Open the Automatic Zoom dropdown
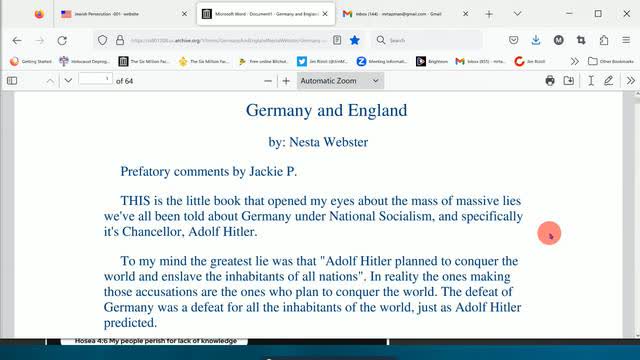Image resolution: width=640 pixels, height=360 pixels. tap(340, 81)
